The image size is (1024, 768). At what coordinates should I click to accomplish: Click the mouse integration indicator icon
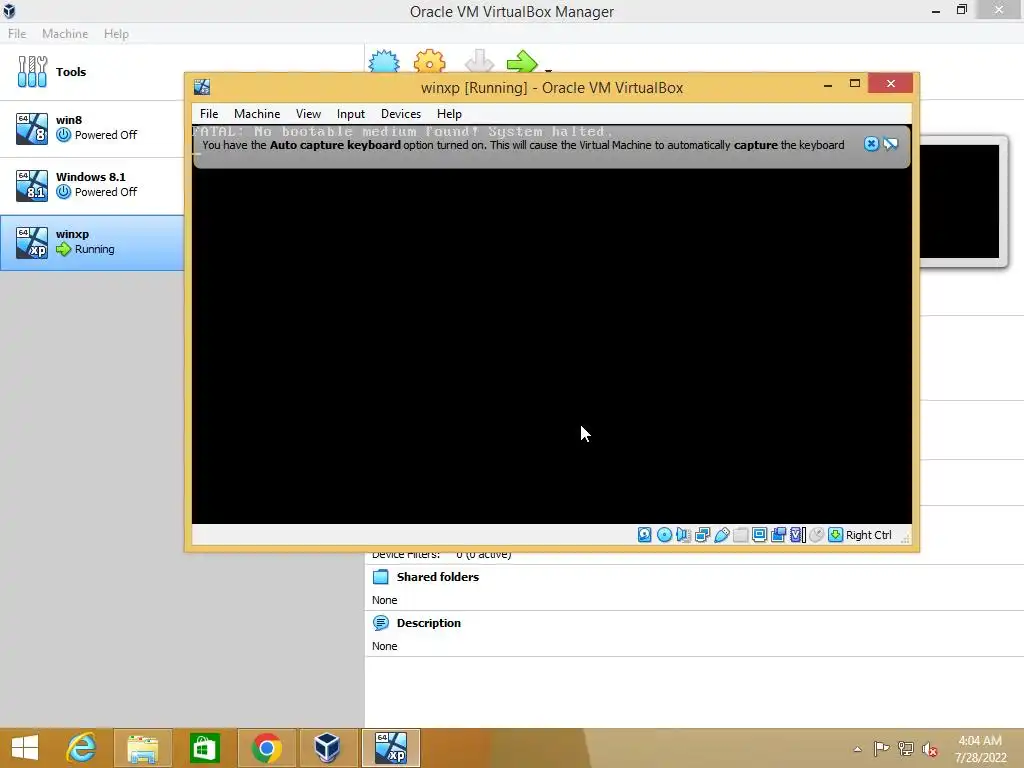tap(816, 535)
